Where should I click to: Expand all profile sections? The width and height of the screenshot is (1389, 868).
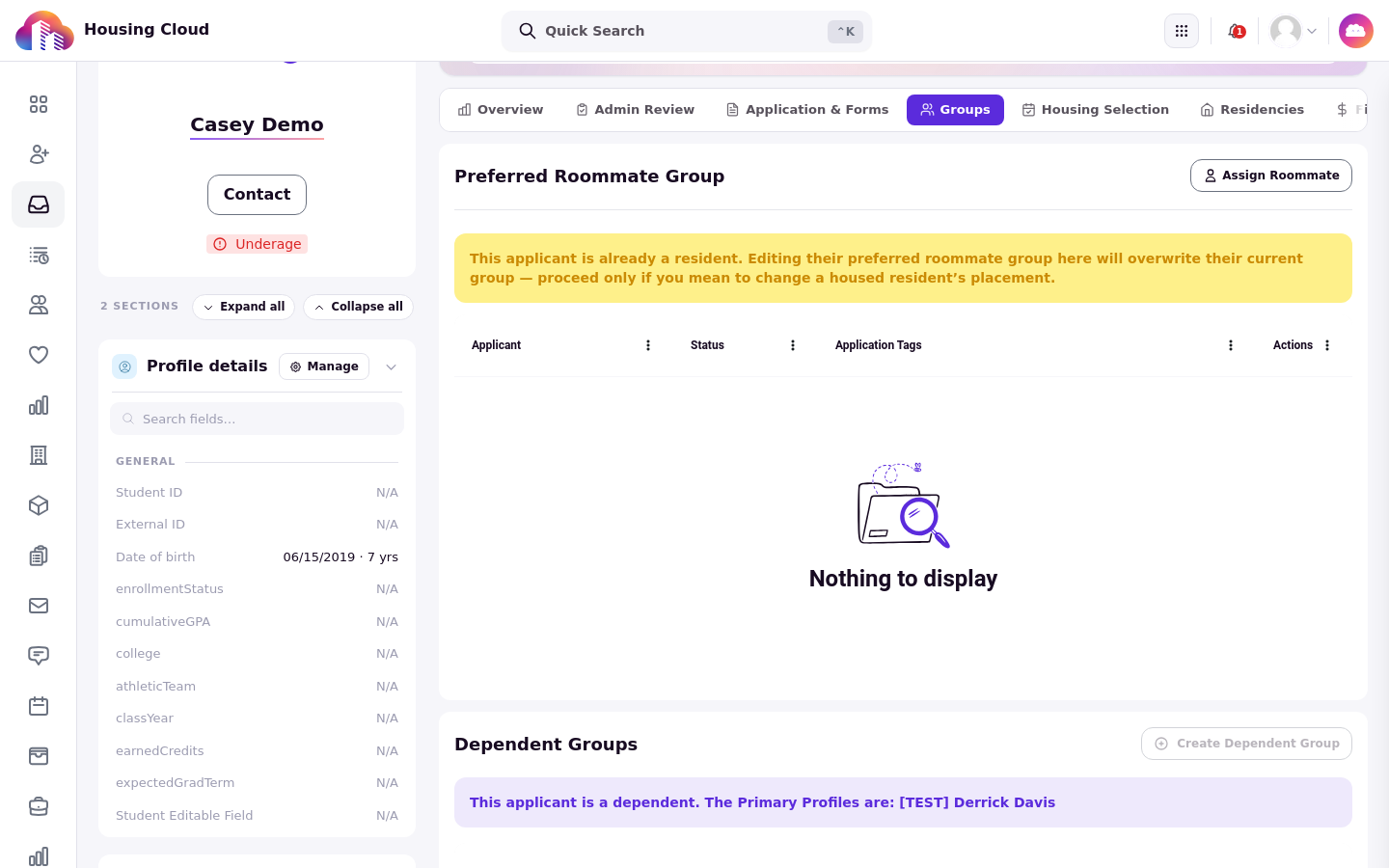pyautogui.click(x=243, y=307)
